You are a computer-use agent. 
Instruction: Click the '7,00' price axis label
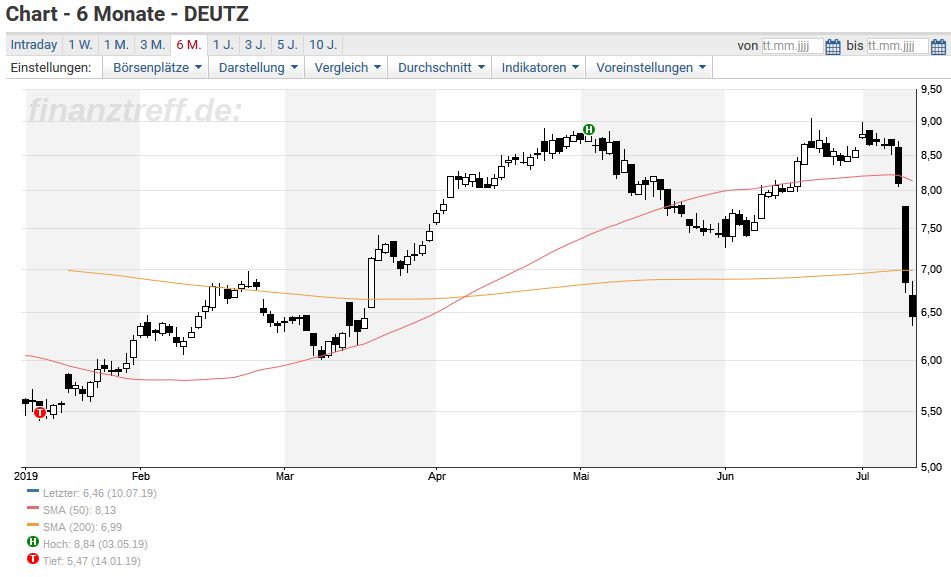932,269
